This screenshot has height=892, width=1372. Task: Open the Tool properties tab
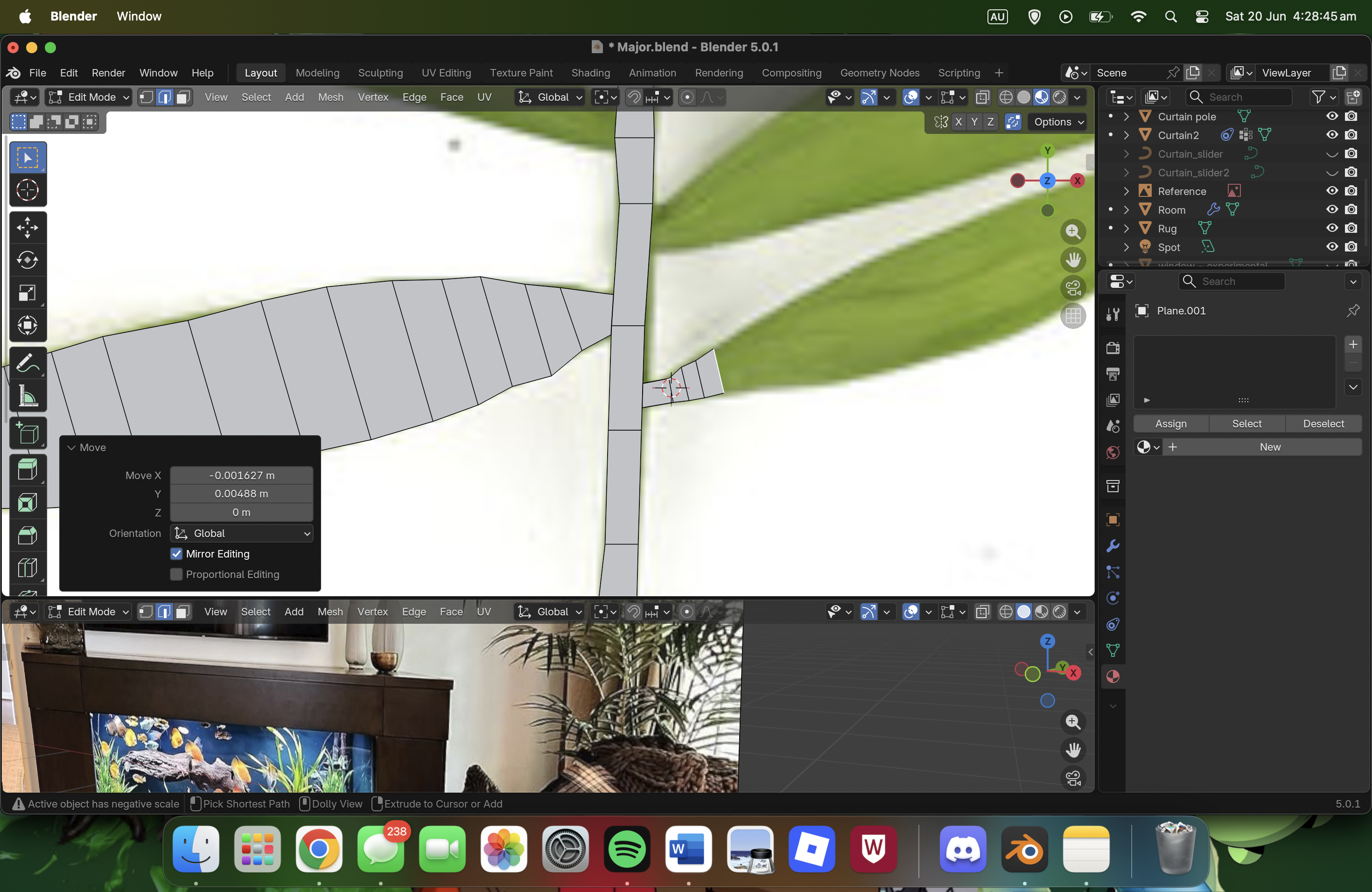pyautogui.click(x=1113, y=314)
